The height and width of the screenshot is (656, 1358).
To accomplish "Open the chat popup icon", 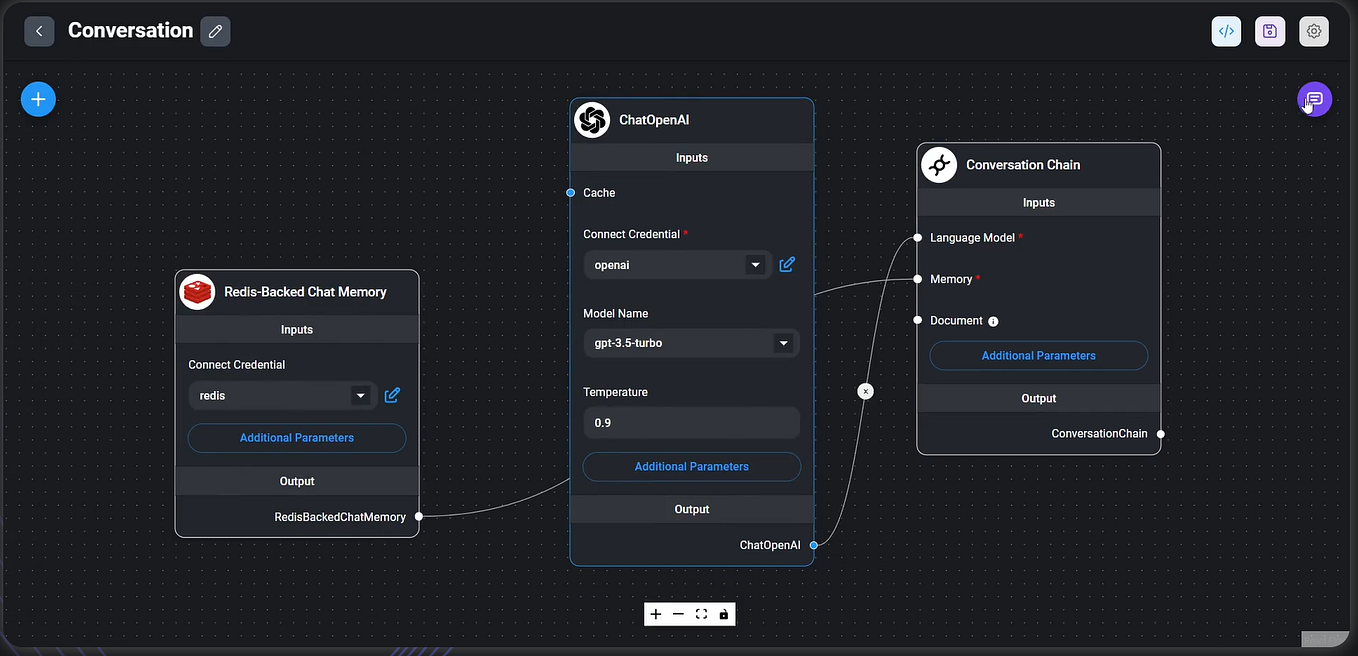I will pos(1314,98).
